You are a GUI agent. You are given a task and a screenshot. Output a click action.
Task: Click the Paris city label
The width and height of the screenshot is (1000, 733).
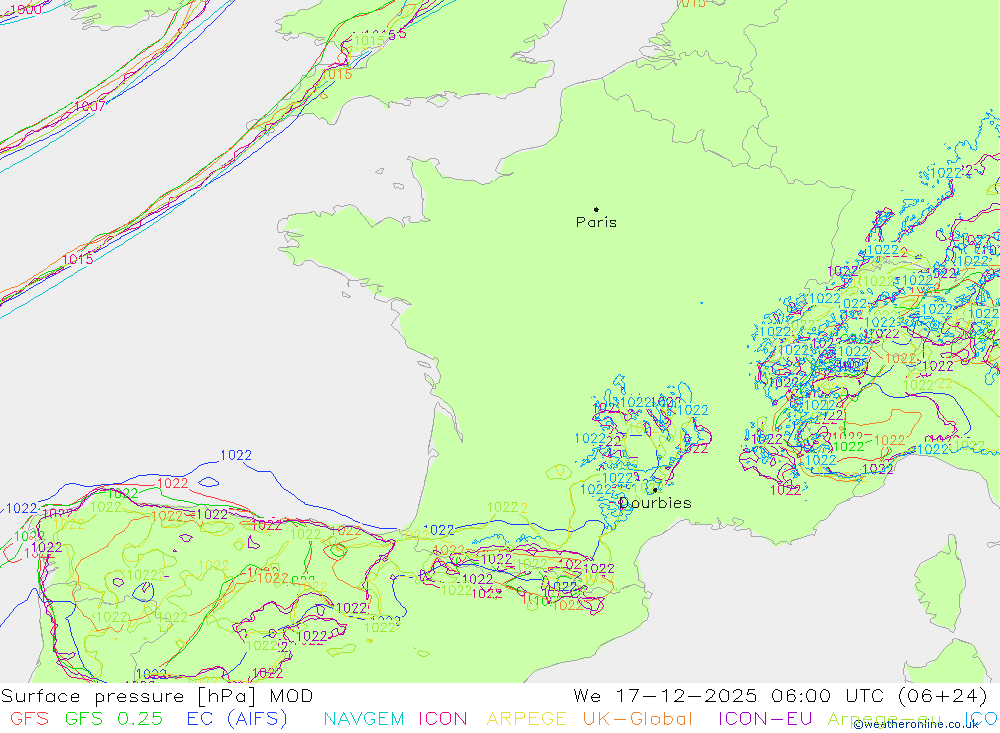coord(596,222)
